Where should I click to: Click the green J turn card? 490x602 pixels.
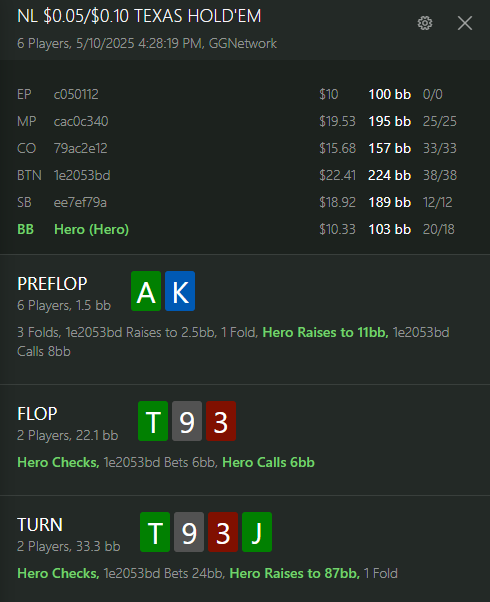(257, 532)
